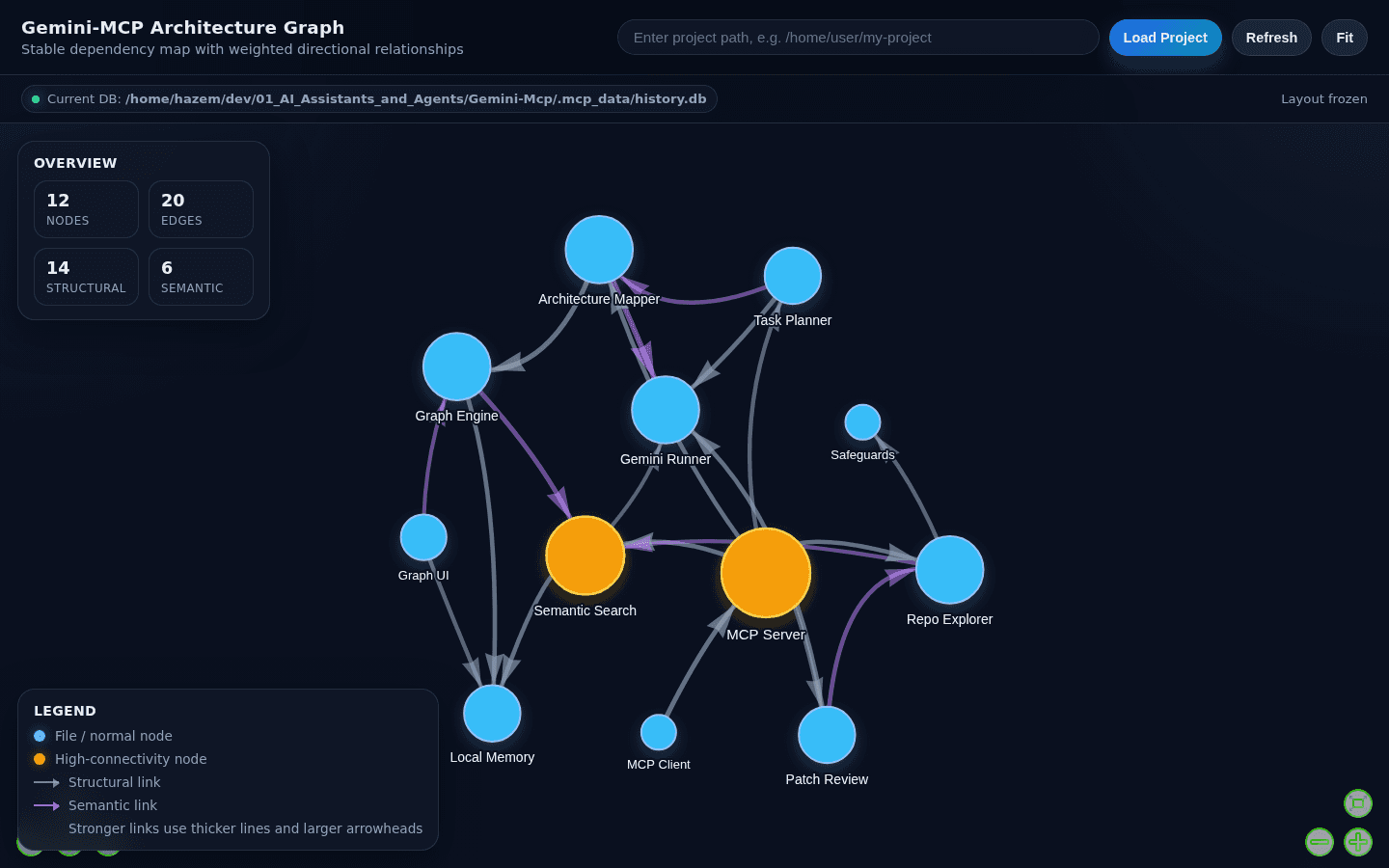Click the Current DB path pill
Viewport: 1389px width, 868px height.
click(369, 99)
